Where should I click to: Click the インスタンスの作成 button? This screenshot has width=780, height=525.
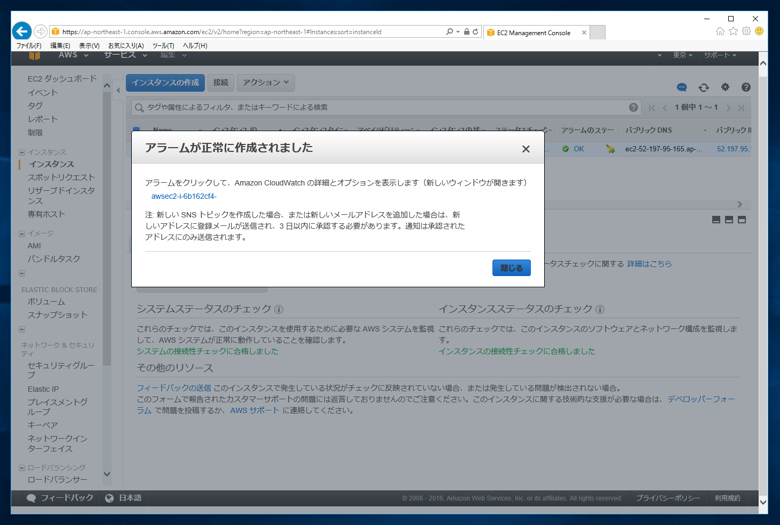[165, 83]
